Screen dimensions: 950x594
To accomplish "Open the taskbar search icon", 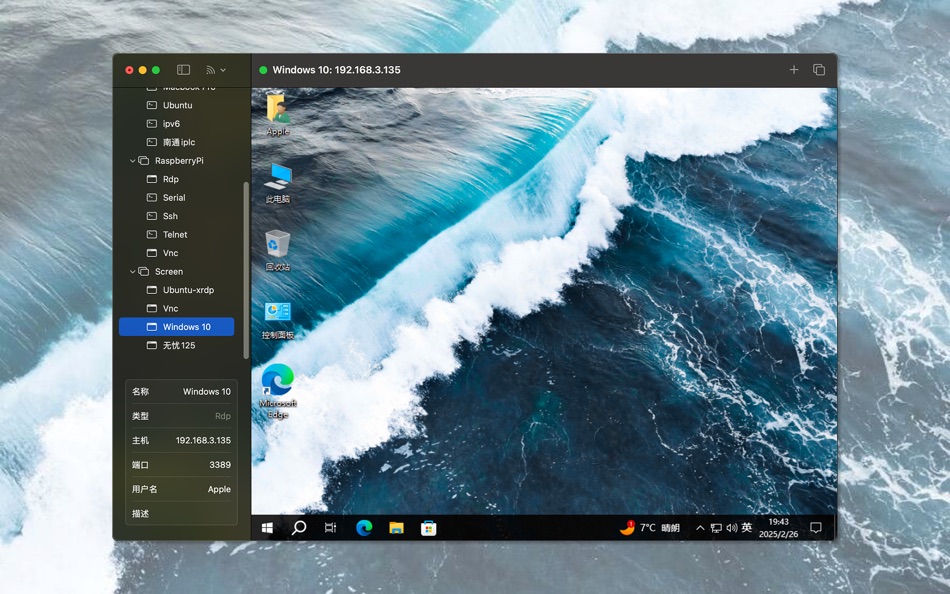I will tap(299, 528).
